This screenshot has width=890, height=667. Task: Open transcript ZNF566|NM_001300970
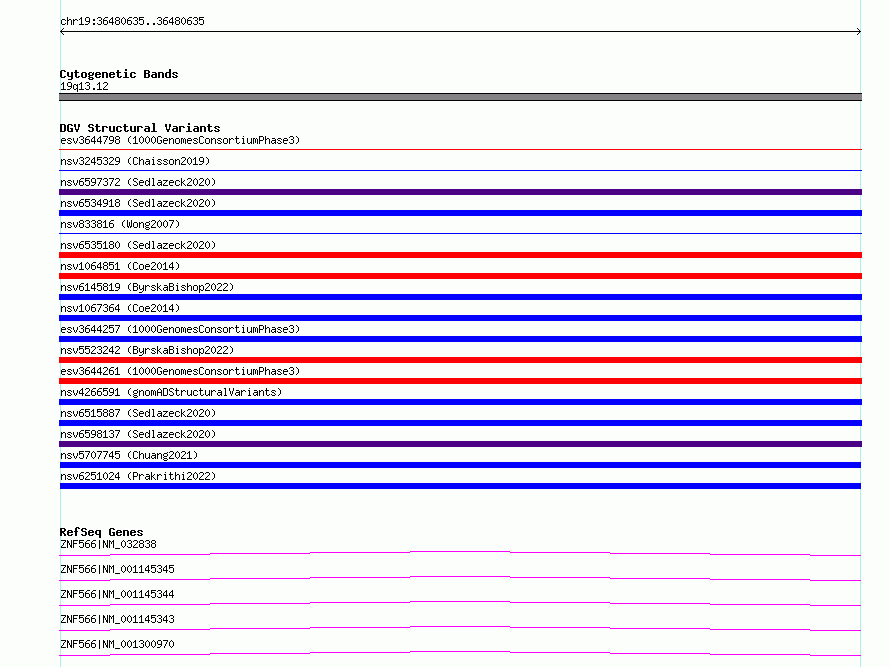coord(117,644)
